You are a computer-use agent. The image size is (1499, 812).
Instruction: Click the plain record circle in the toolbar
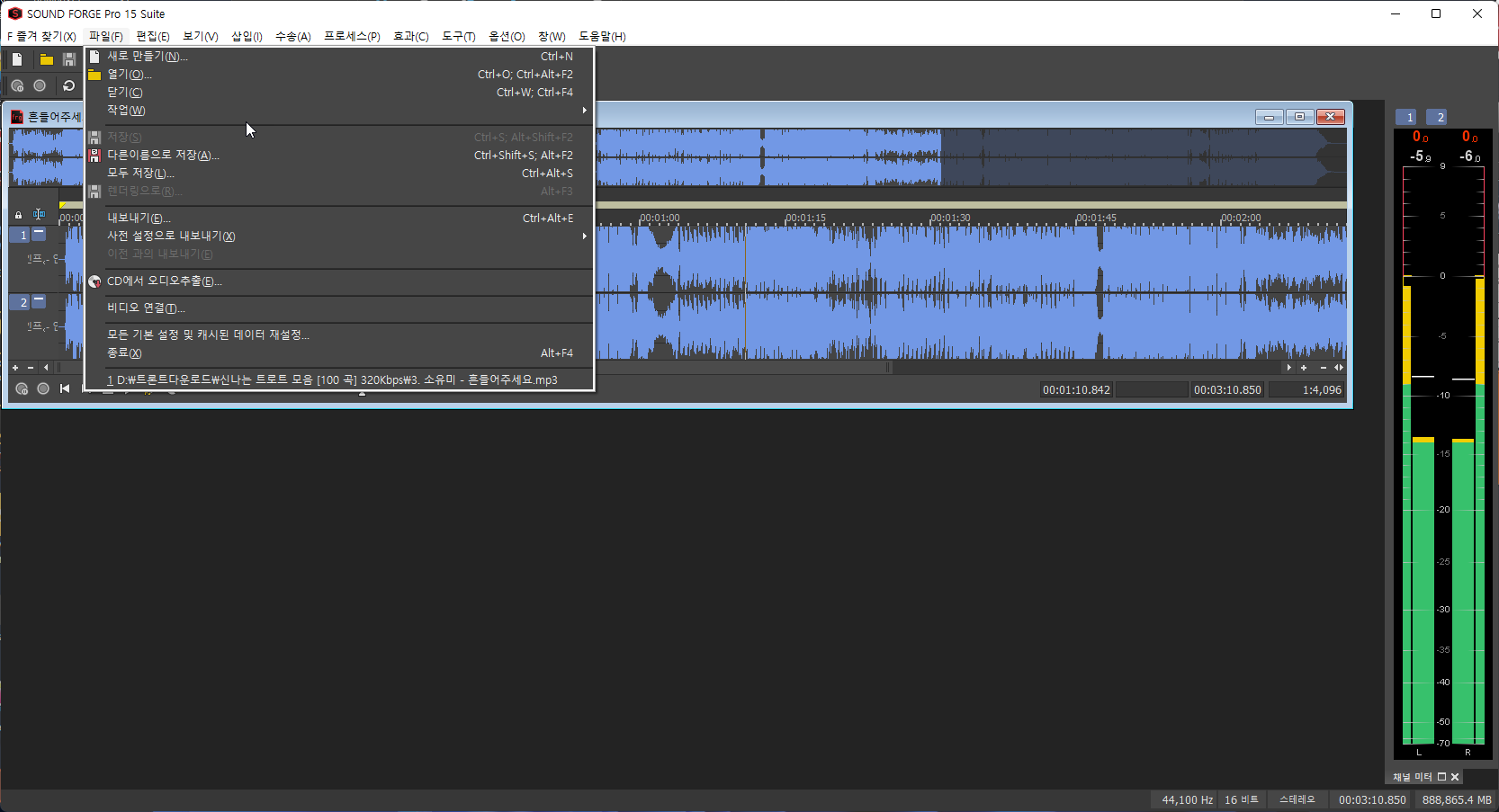[40, 85]
